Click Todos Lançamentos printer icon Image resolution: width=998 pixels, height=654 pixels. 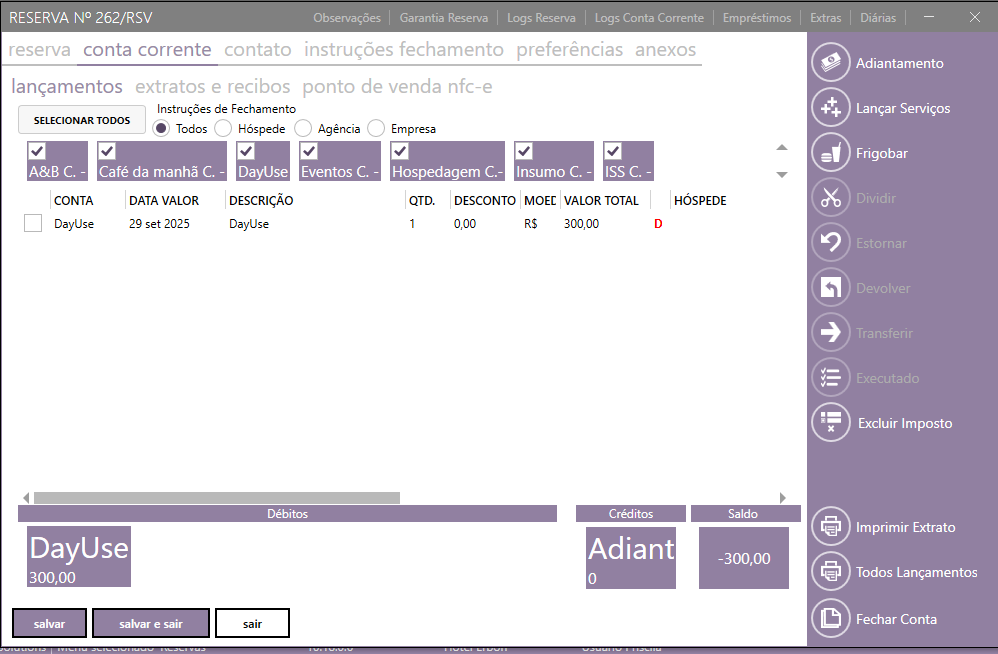click(830, 572)
